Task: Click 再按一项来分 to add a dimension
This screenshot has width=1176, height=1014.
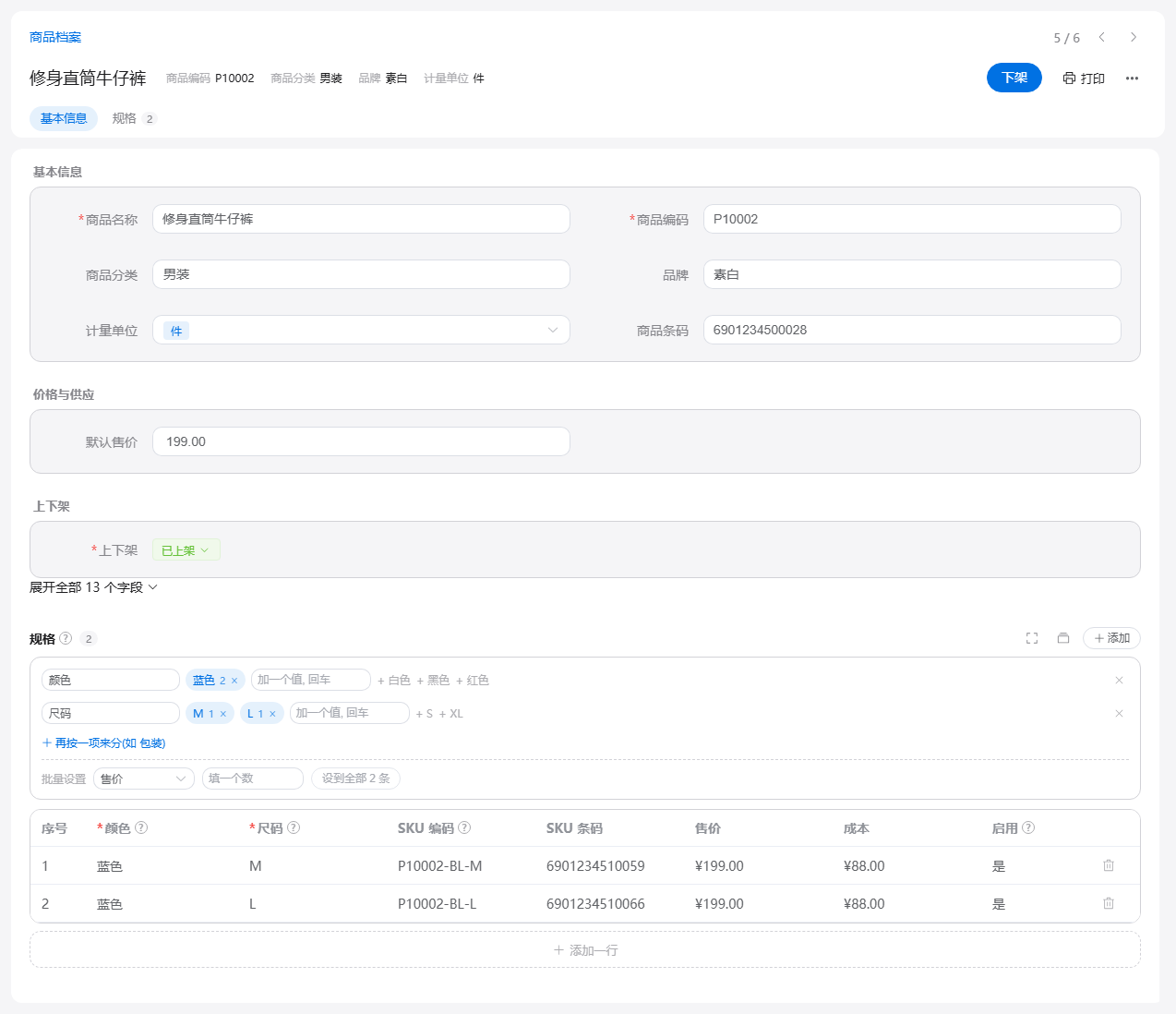Action: [103, 743]
